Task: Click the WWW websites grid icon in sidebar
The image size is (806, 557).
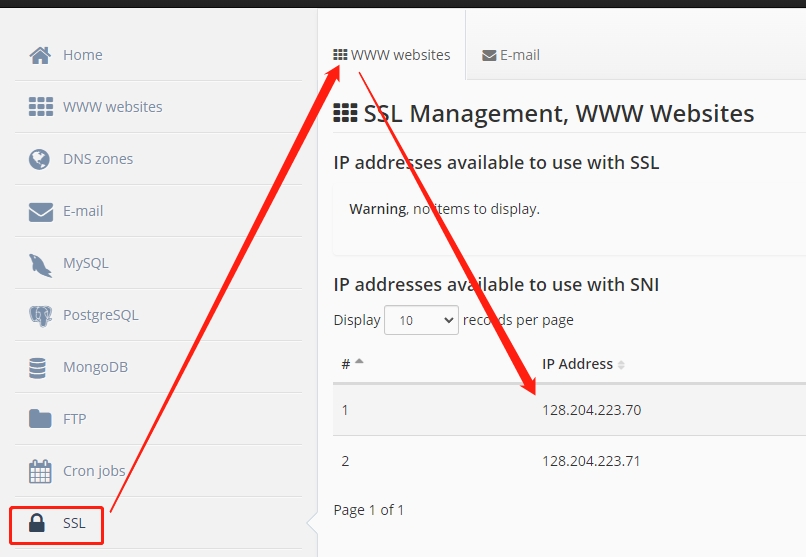Action: pos(40,107)
